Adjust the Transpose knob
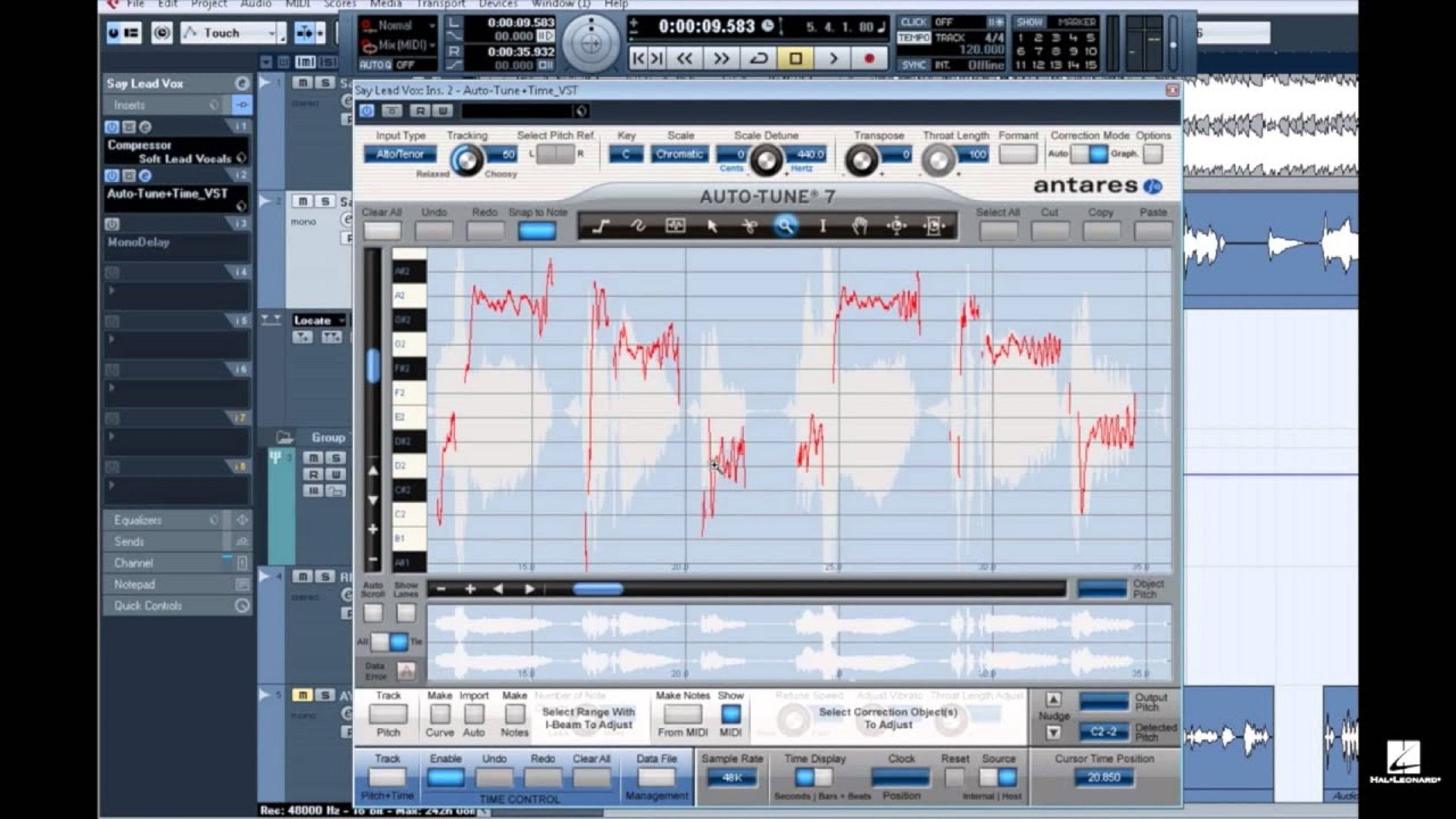 (861, 160)
